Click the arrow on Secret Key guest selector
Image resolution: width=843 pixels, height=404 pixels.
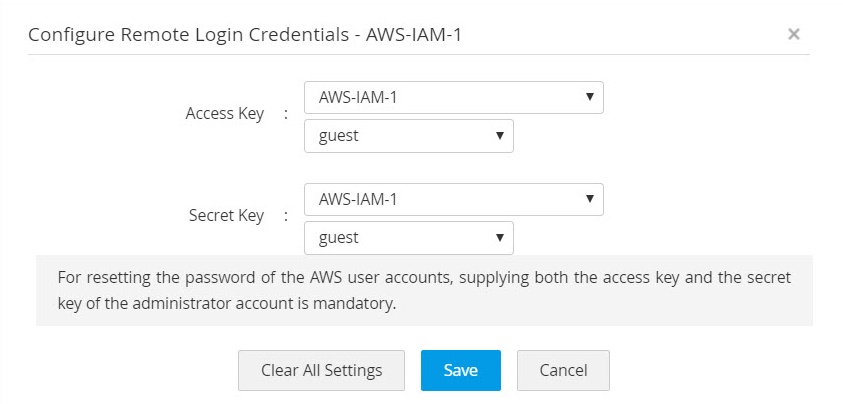tap(499, 237)
